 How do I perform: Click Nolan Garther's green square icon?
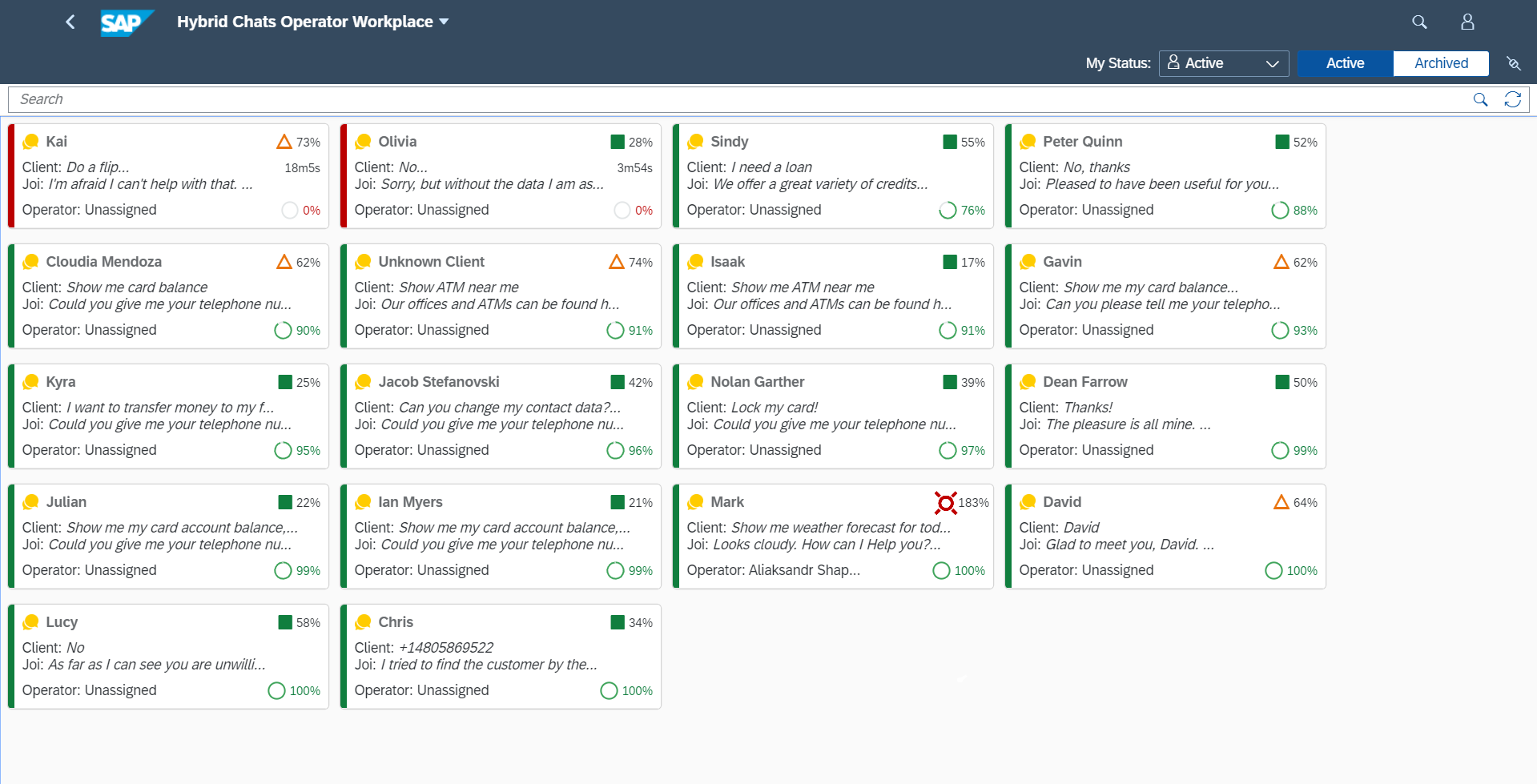point(950,382)
